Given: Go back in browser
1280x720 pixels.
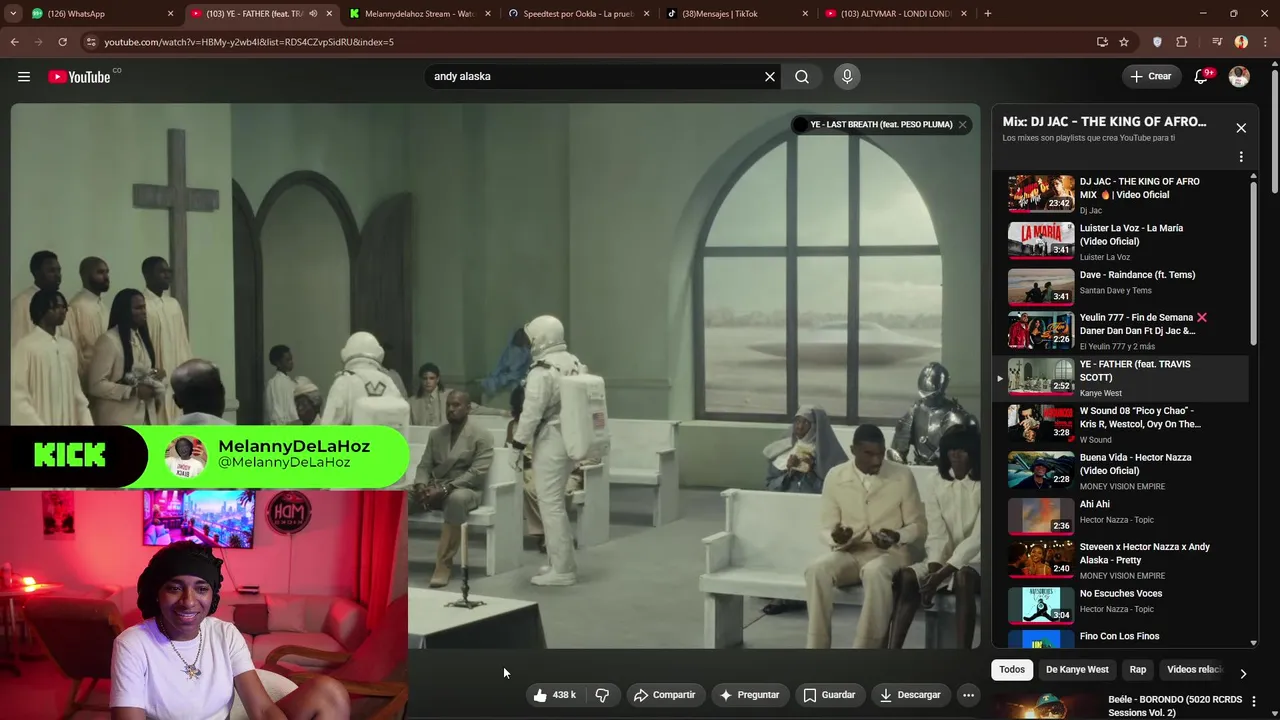Looking at the screenshot, I should (14, 42).
